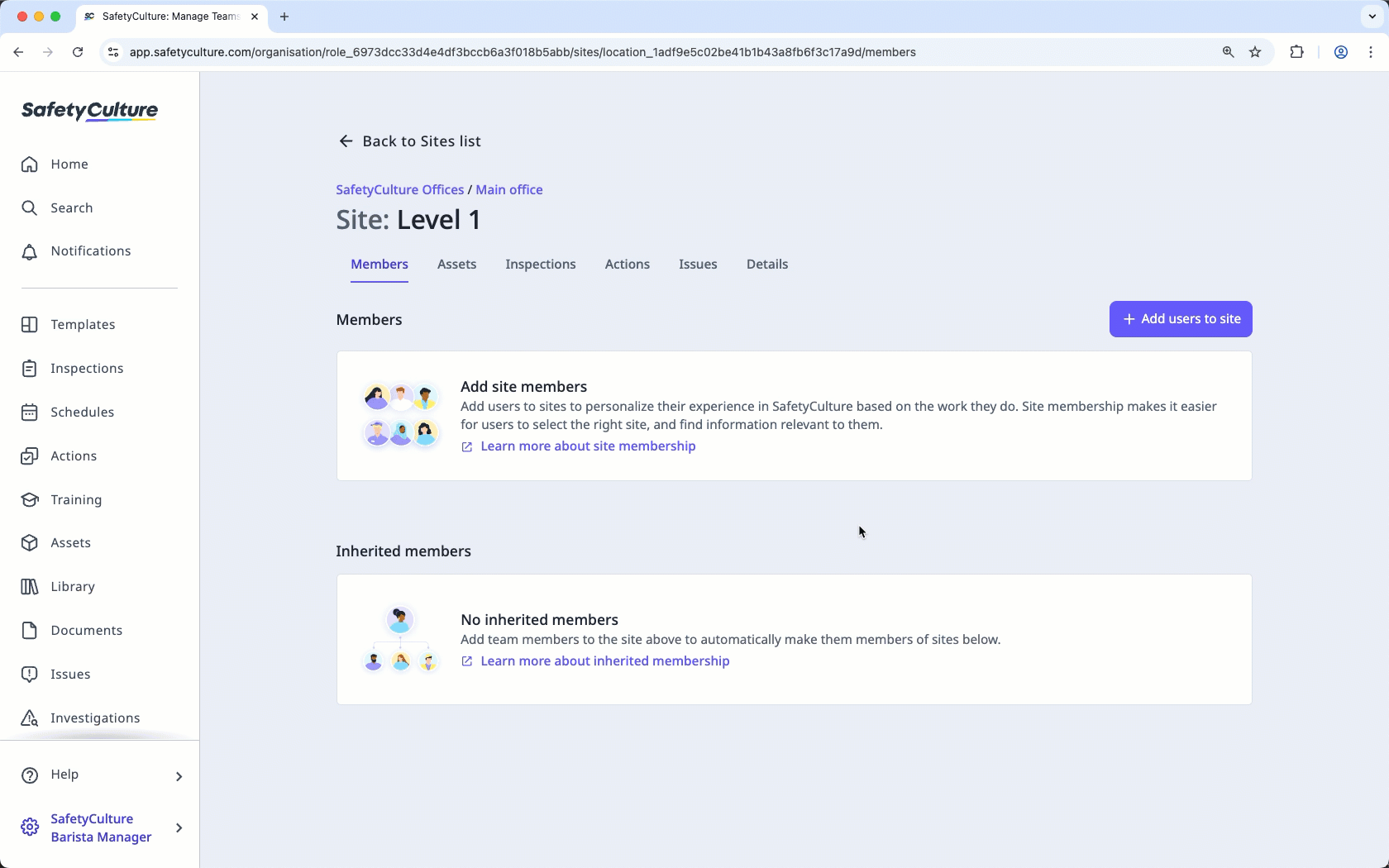Click the Search magnifier icon in sidebar

(x=30, y=208)
